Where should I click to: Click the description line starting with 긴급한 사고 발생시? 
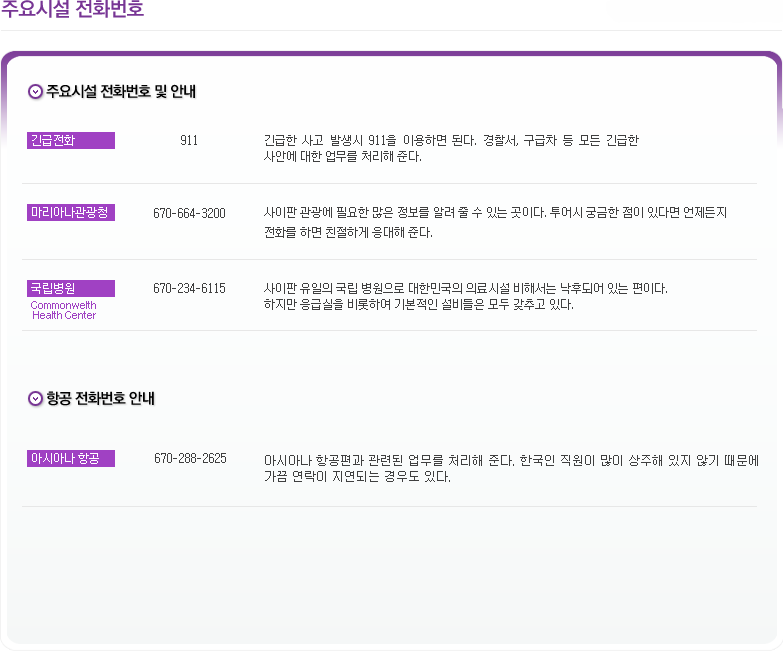(450, 141)
